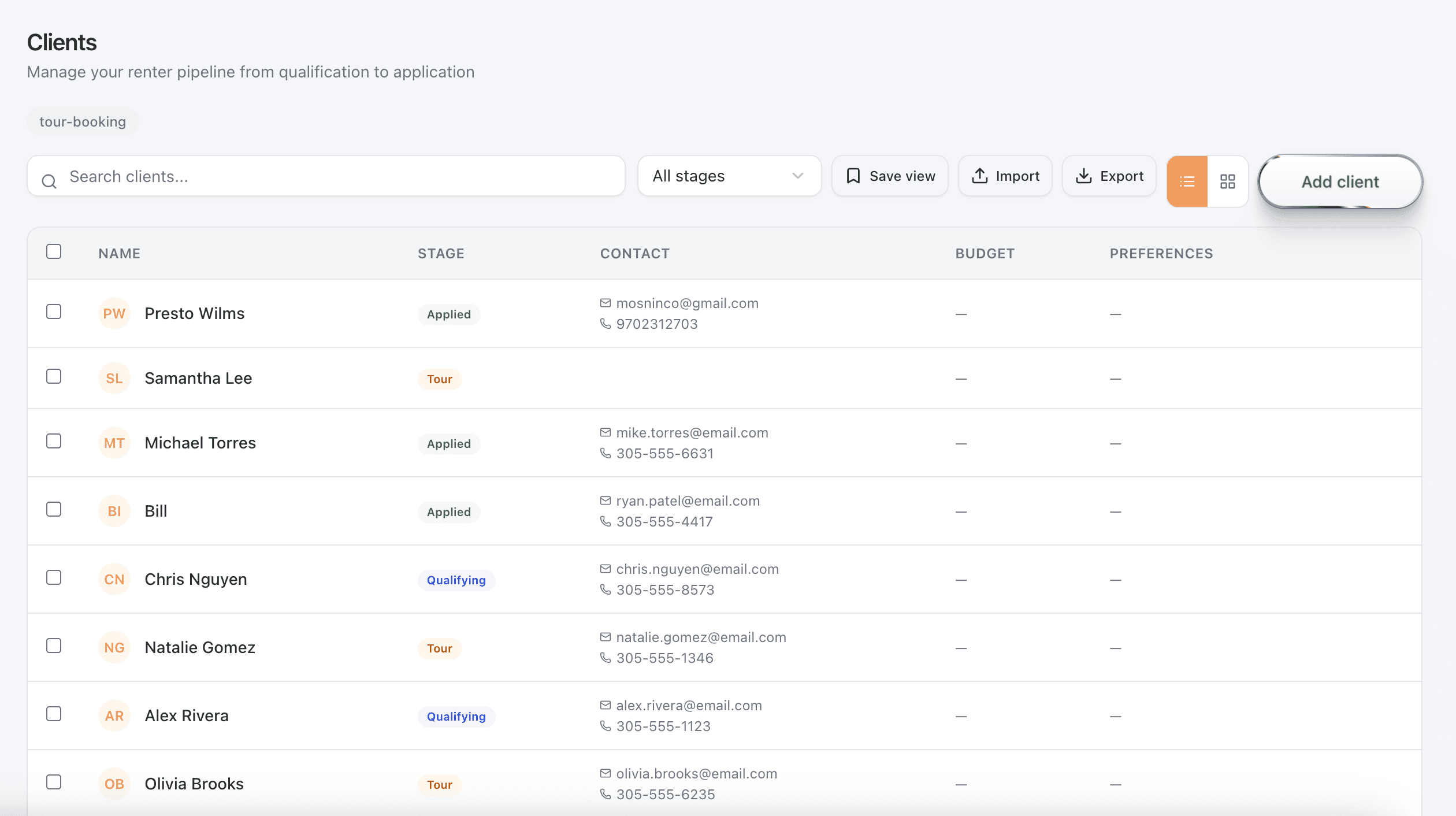Toggle the select-all checkbox in header
This screenshot has width=1456, height=816.
[54, 251]
